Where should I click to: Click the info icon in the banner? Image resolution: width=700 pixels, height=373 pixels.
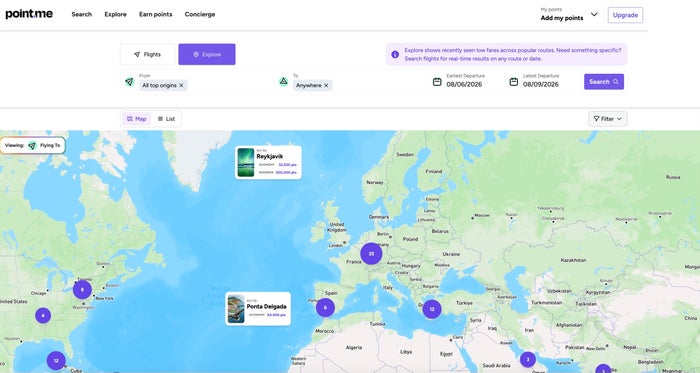click(395, 54)
